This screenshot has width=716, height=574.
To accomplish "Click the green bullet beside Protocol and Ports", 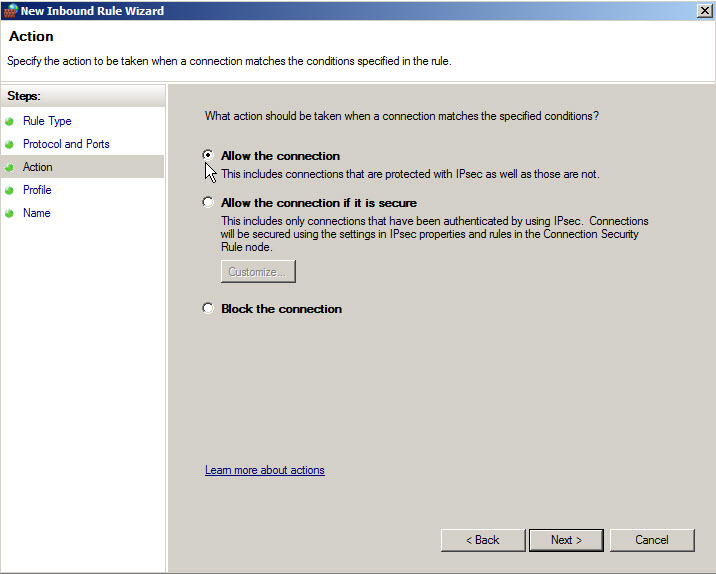I will 11,144.
